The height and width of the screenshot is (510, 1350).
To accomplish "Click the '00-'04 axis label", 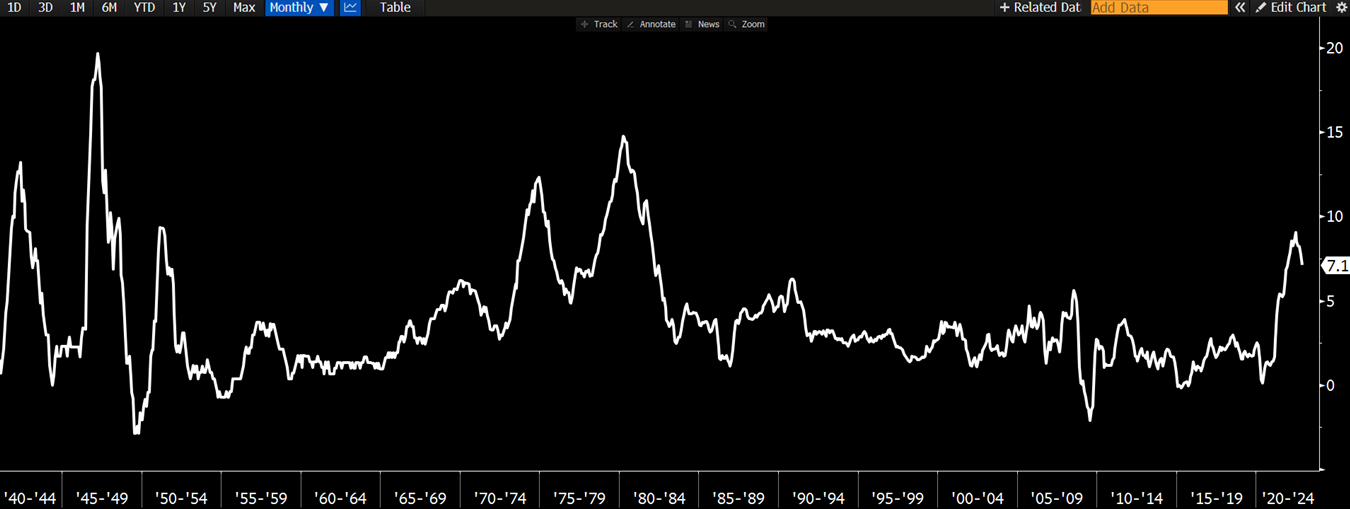I will click(x=980, y=497).
